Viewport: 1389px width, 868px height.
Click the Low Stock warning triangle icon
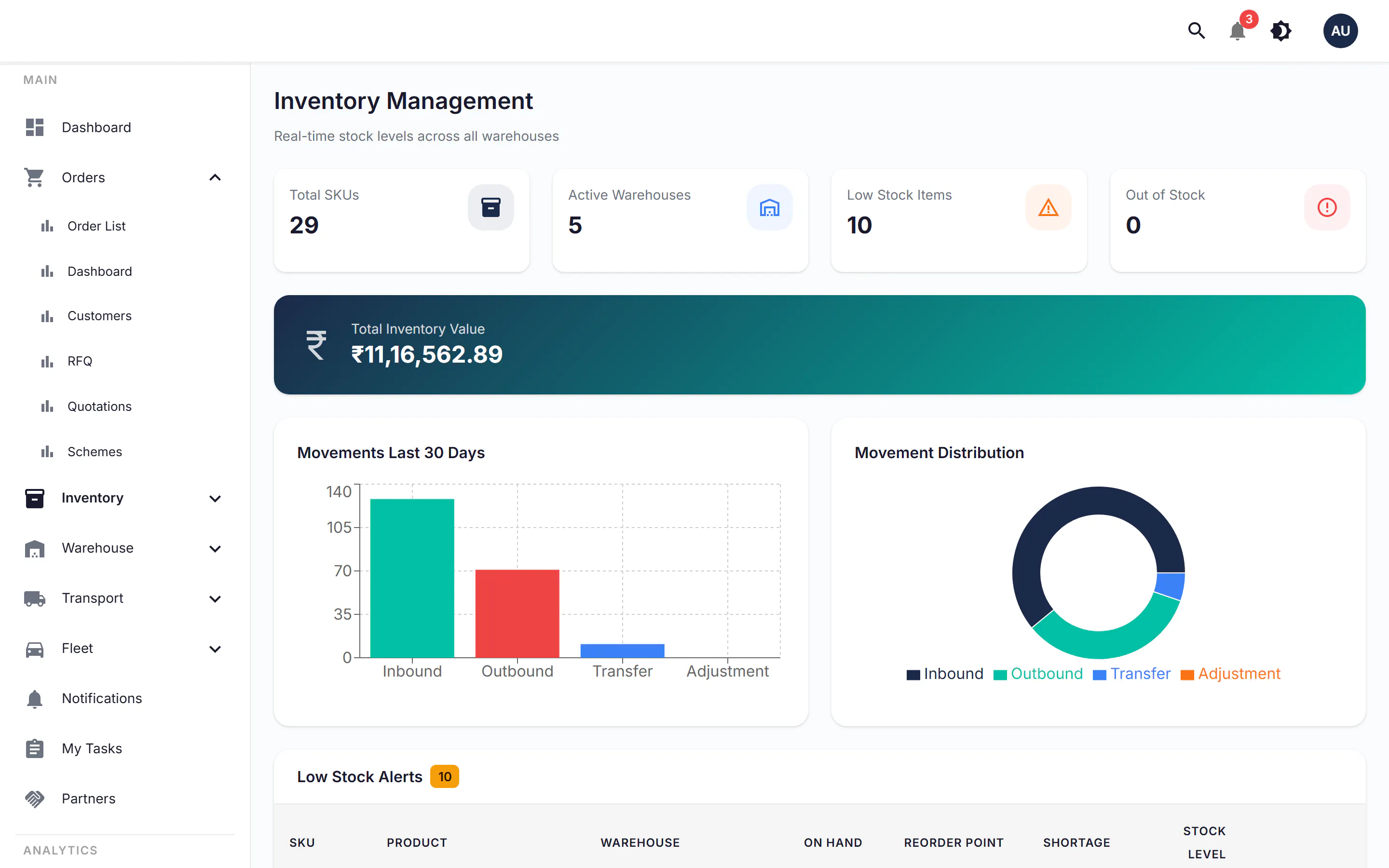(1048, 207)
